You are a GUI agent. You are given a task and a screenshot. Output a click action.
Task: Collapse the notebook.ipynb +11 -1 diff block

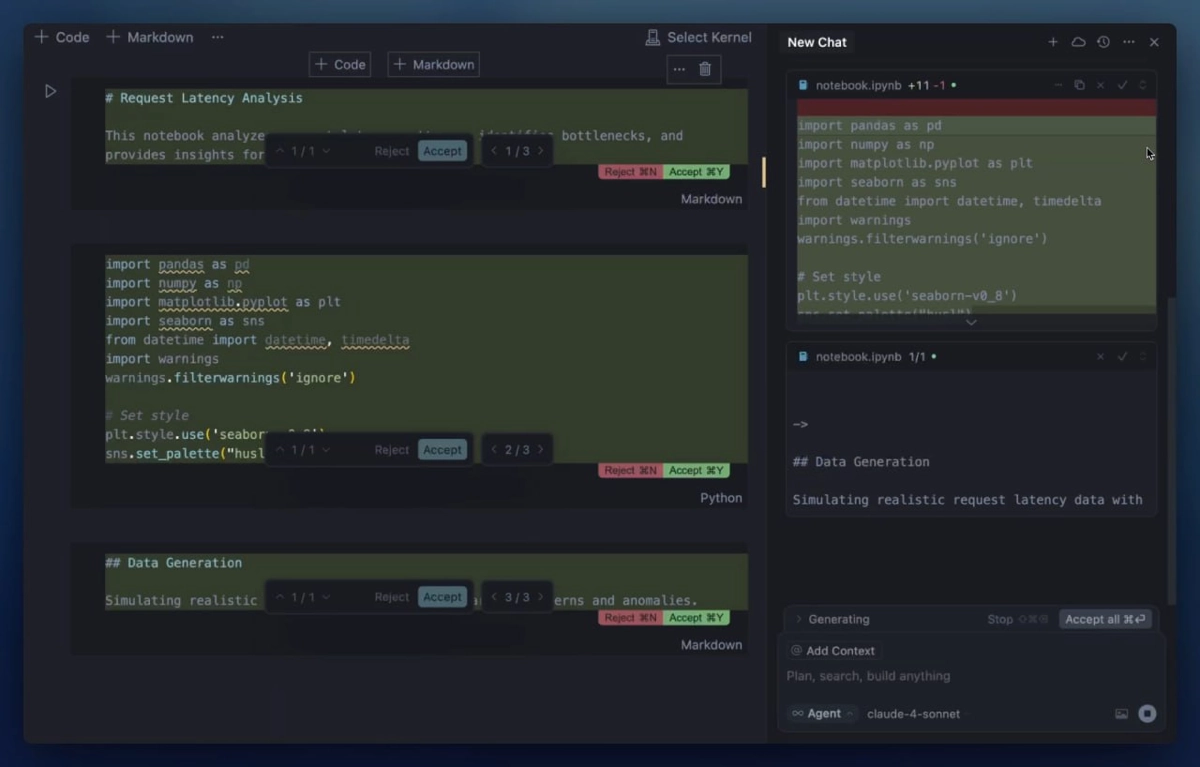(1058, 86)
